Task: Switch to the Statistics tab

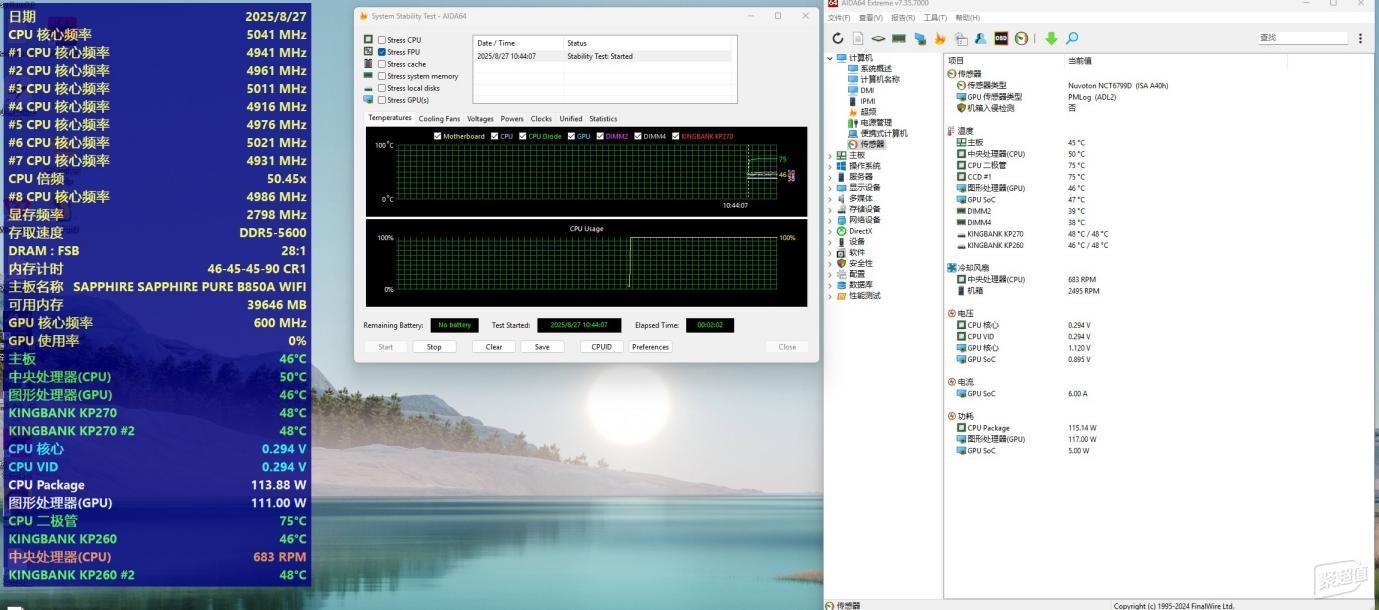Action: tap(603, 118)
